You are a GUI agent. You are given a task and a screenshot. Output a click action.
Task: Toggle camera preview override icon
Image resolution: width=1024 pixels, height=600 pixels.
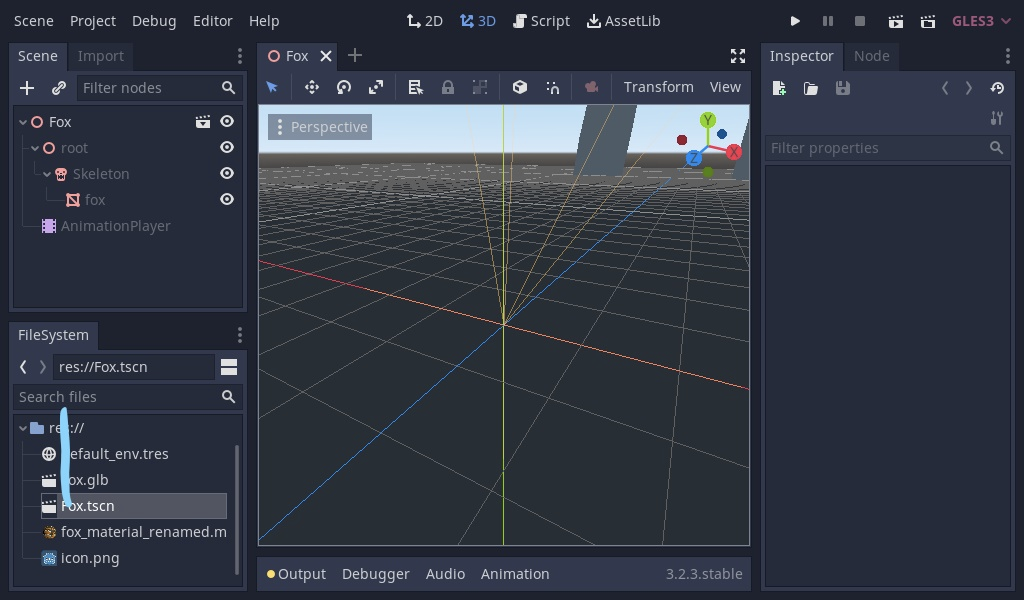point(592,87)
